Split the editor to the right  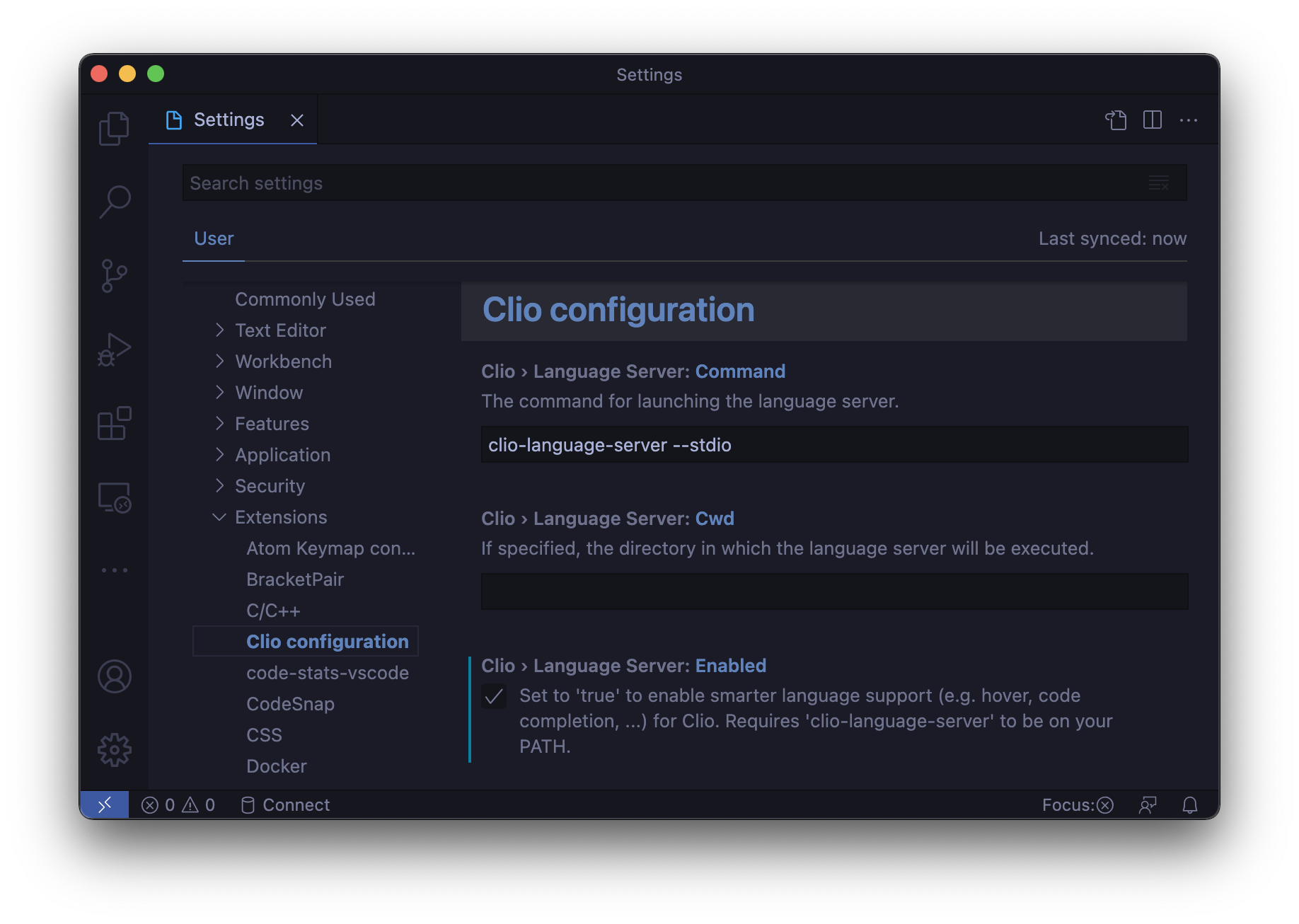coord(1153,120)
